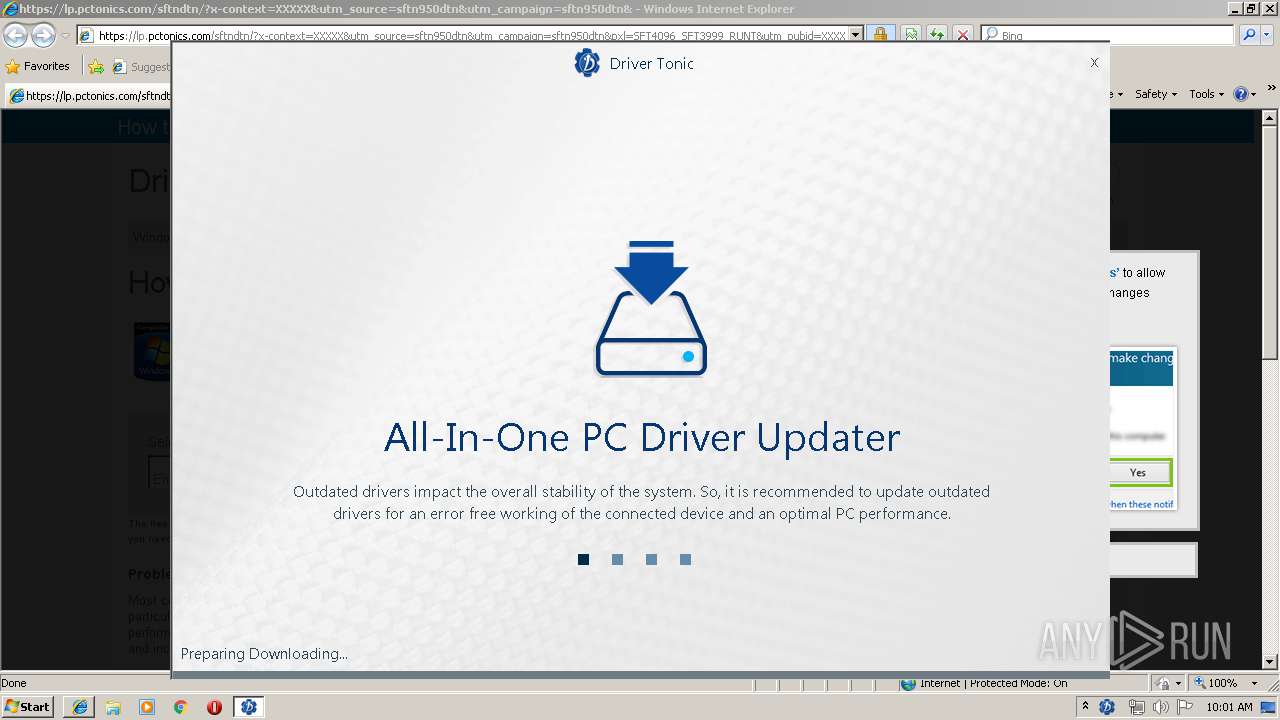Click Add to Favorites bar star icon
The width and height of the screenshot is (1280, 720).
96,66
